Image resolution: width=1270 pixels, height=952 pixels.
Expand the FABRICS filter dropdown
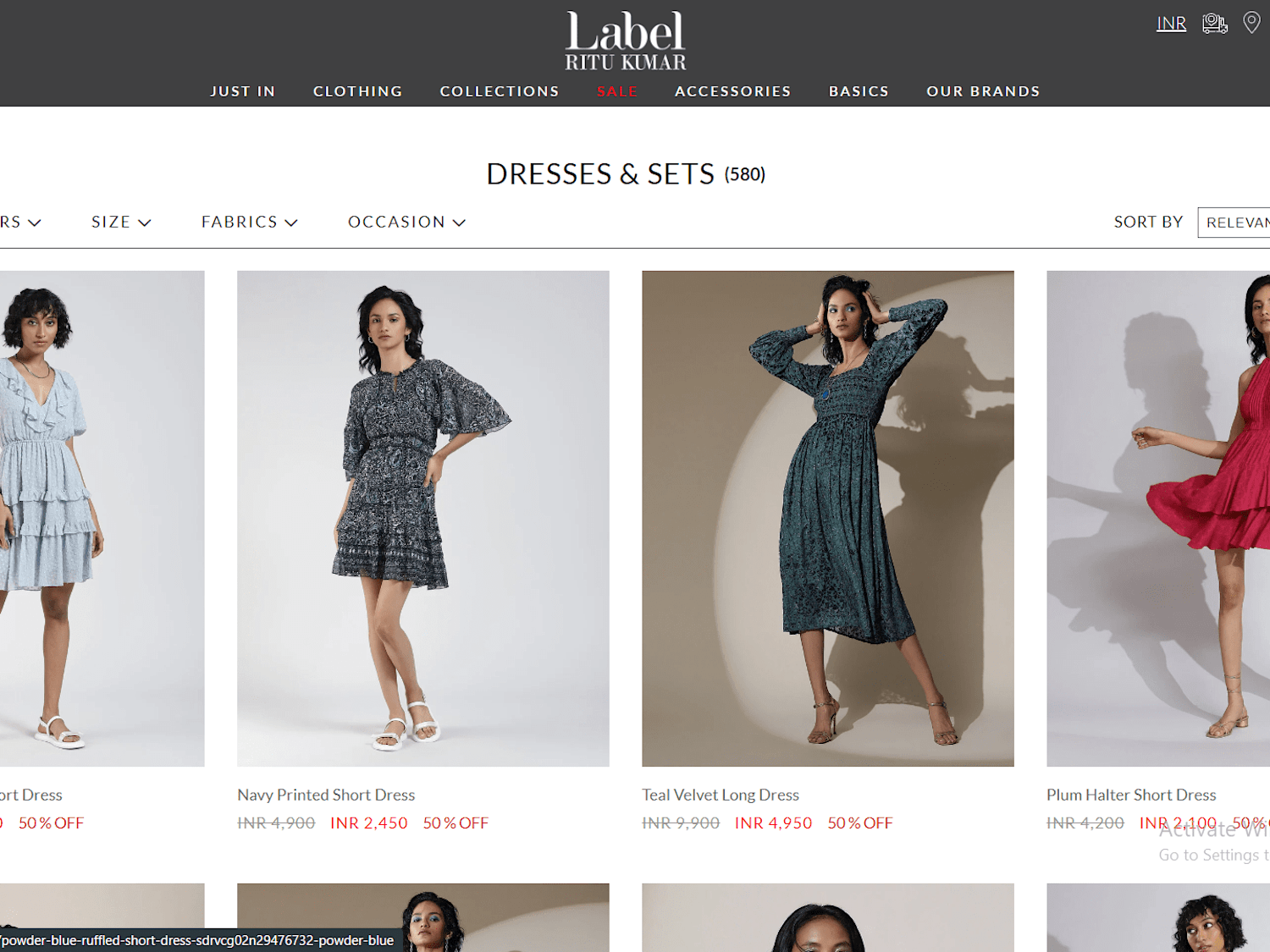click(x=249, y=222)
